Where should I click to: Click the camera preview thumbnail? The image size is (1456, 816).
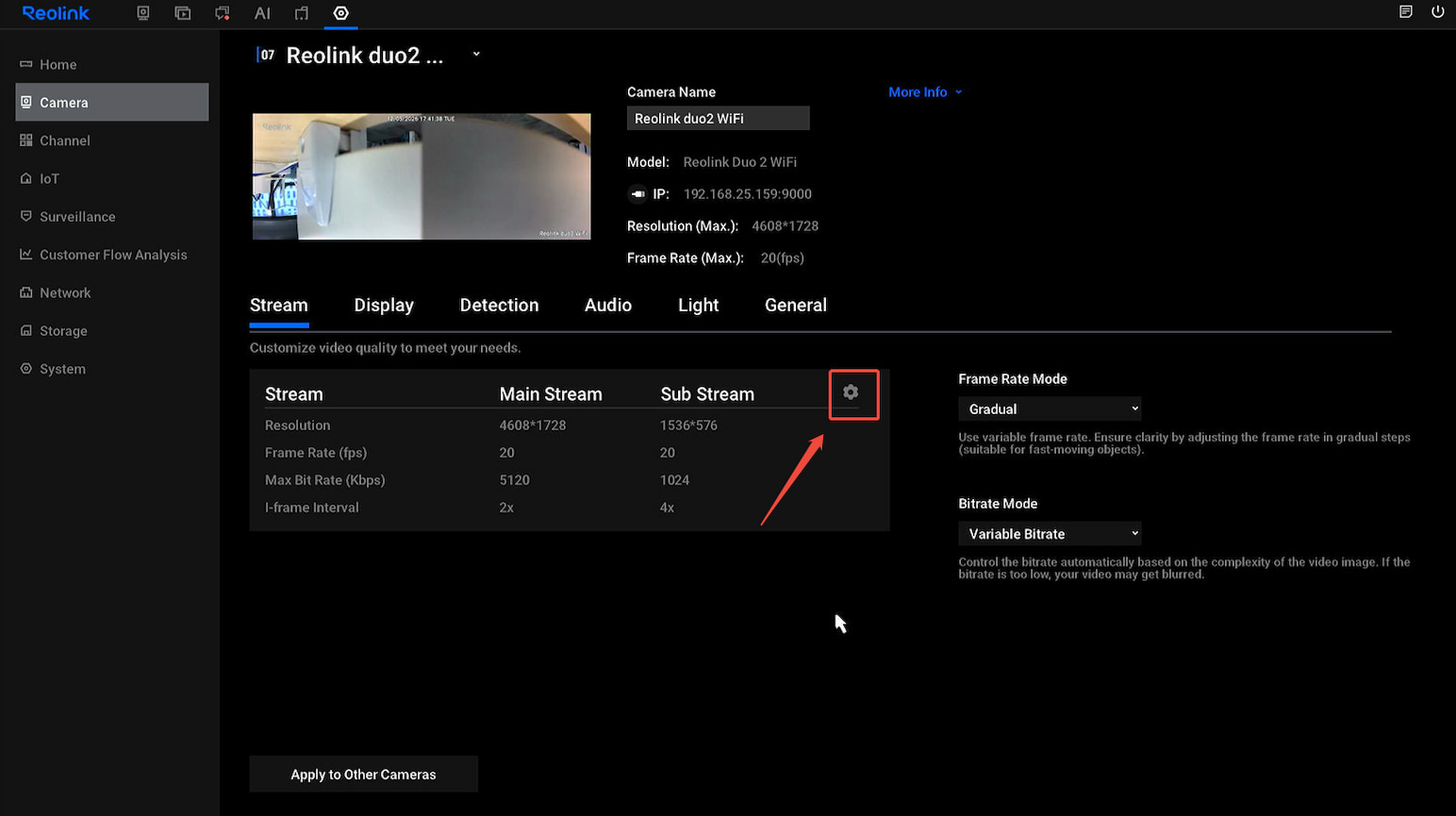(422, 176)
